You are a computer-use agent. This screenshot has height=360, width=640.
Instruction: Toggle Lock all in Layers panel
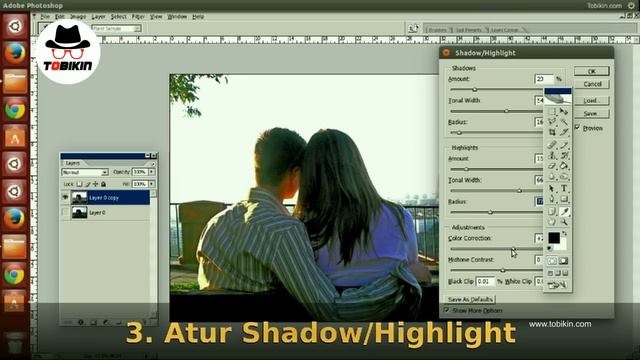tap(103, 184)
